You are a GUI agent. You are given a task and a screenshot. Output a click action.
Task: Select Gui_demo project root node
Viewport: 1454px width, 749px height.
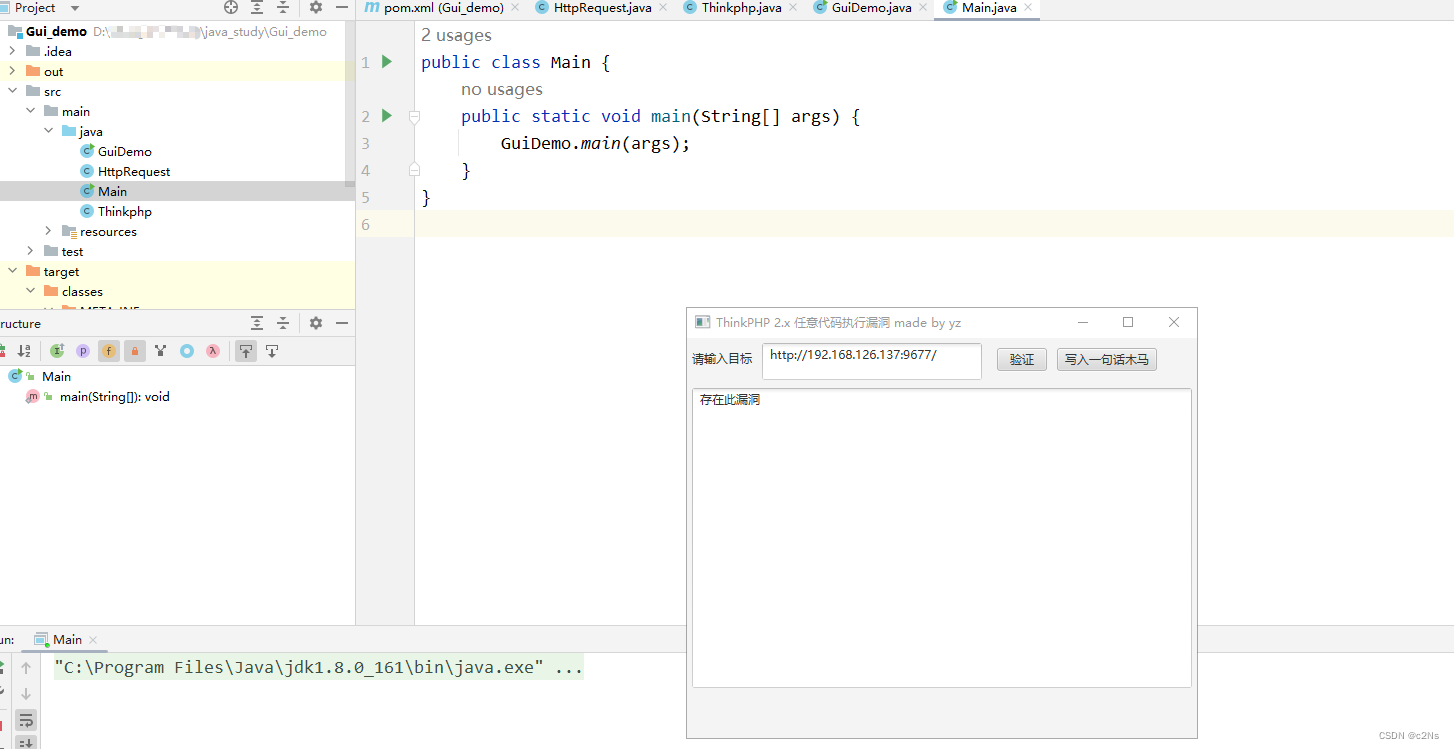coord(57,31)
